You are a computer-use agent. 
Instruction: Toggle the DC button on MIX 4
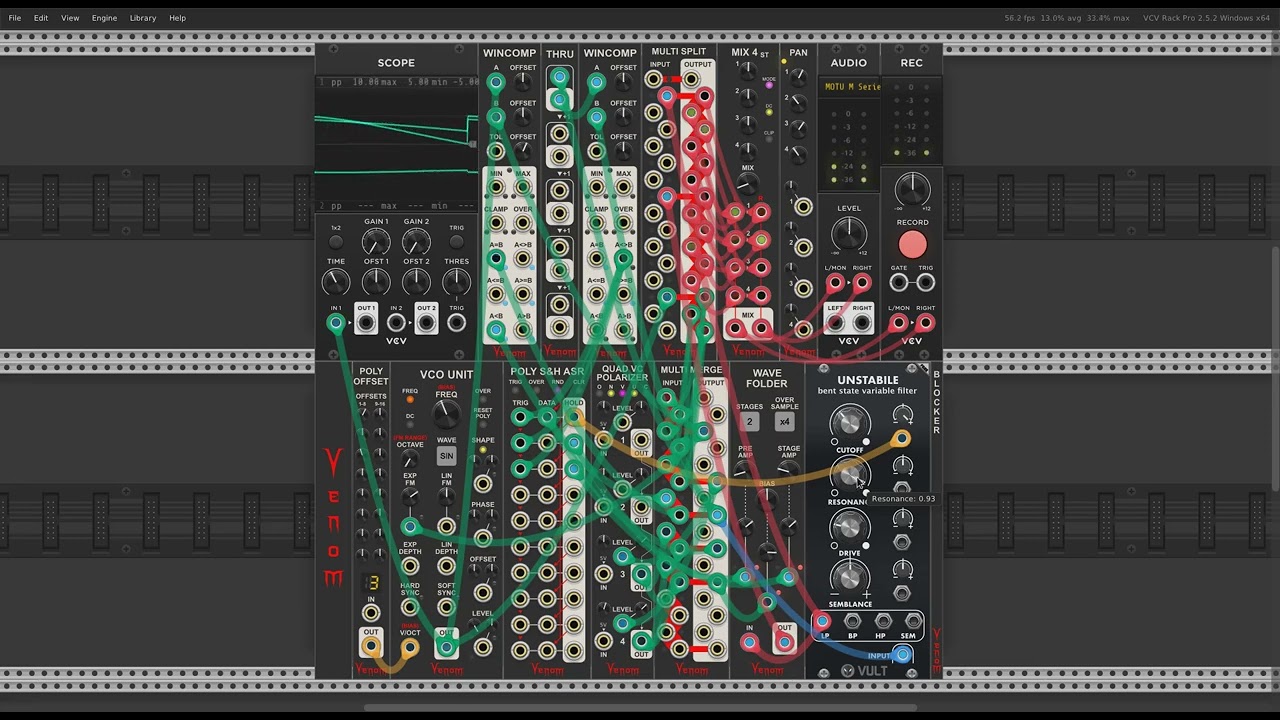(769, 113)
